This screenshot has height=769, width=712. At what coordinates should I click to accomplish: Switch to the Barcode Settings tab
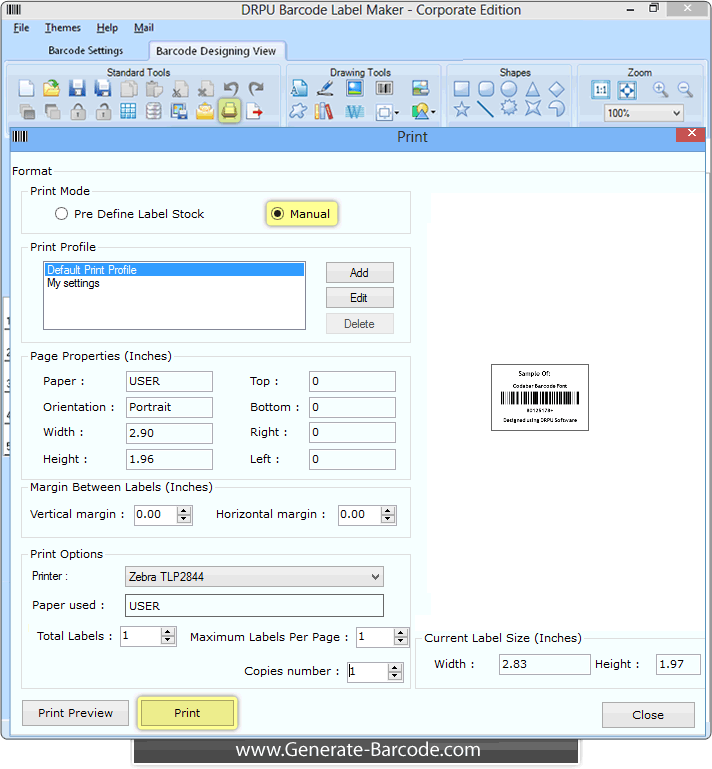[86, 50]
